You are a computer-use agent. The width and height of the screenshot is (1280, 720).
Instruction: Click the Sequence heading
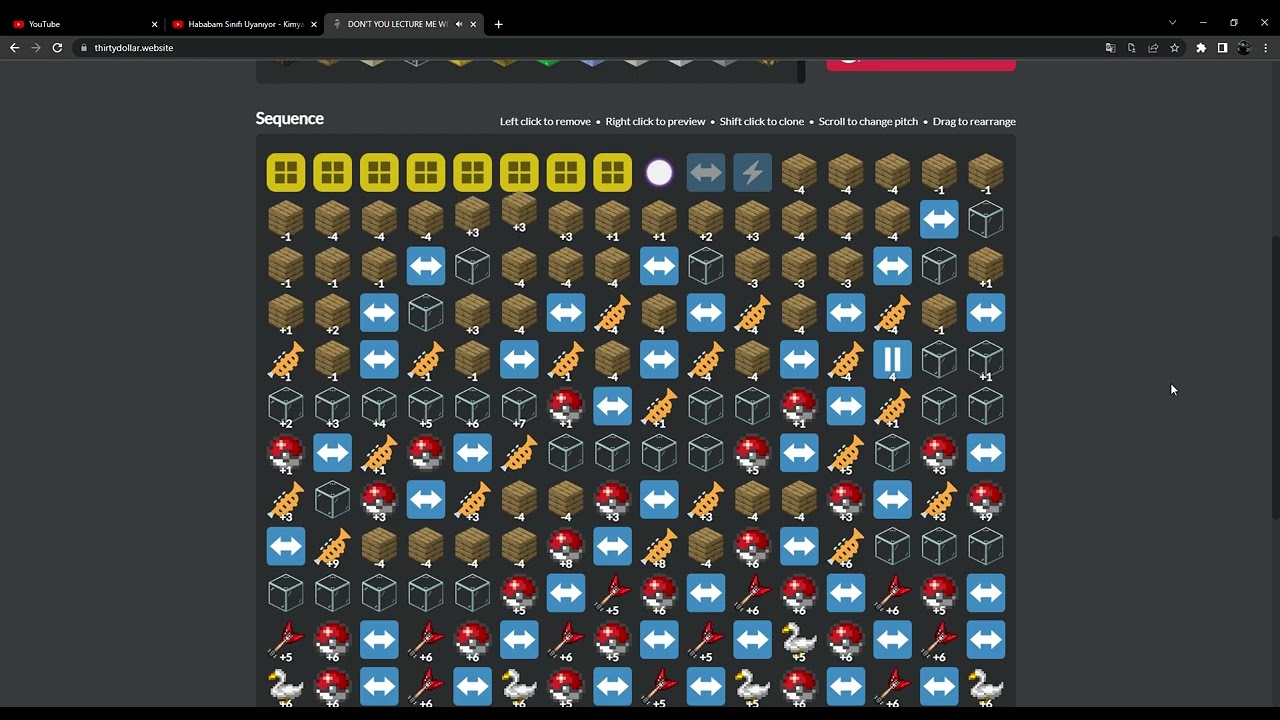pos(290,118)
